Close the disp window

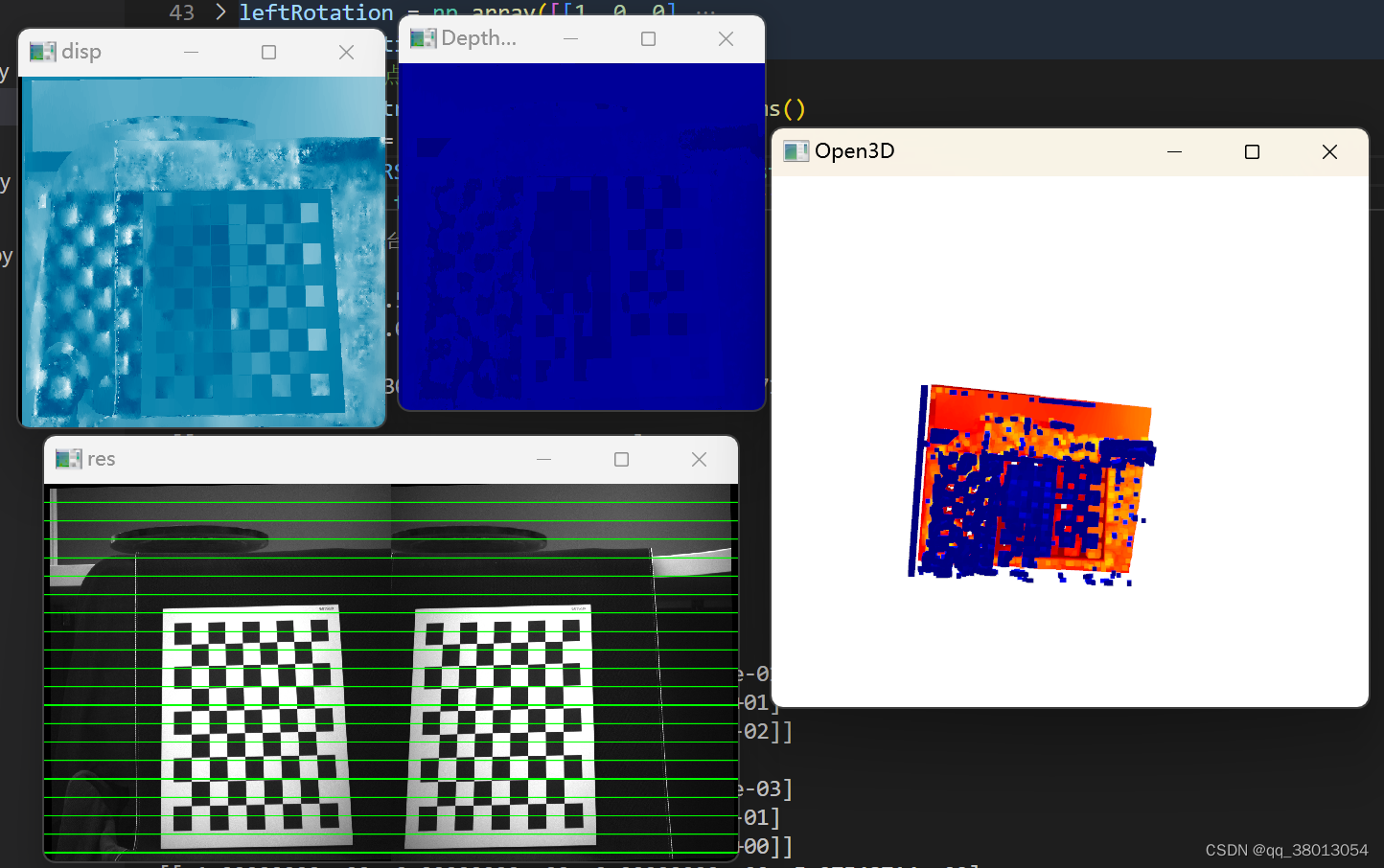347,52
